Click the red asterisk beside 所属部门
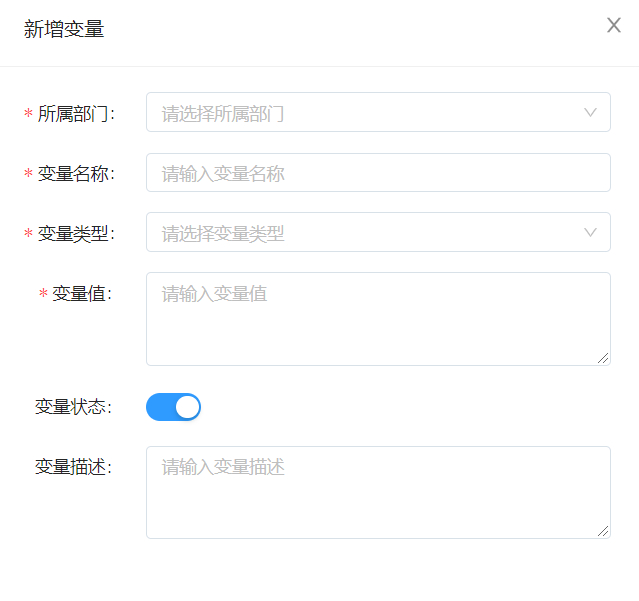 pos(28,115)
